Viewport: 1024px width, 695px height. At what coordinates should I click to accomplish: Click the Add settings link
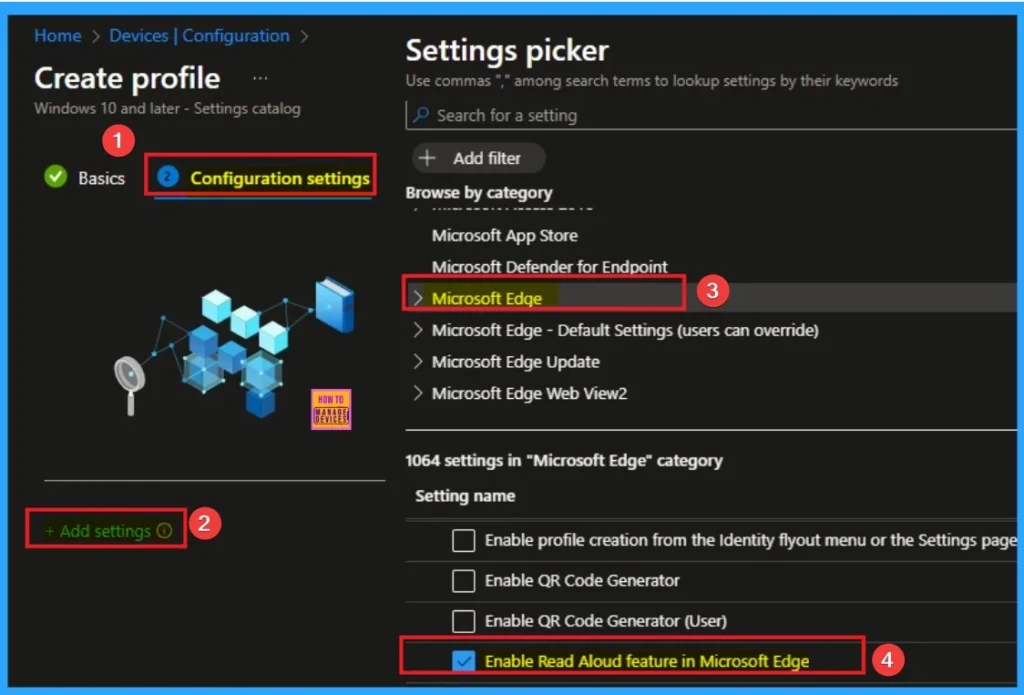click(97, 531)
